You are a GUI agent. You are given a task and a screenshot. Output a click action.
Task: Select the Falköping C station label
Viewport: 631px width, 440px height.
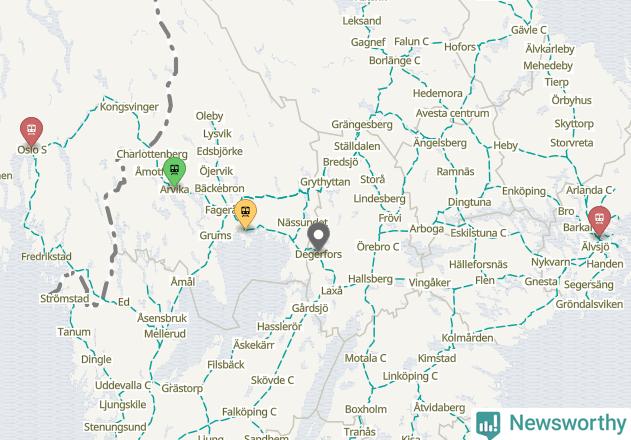(249, 412)
